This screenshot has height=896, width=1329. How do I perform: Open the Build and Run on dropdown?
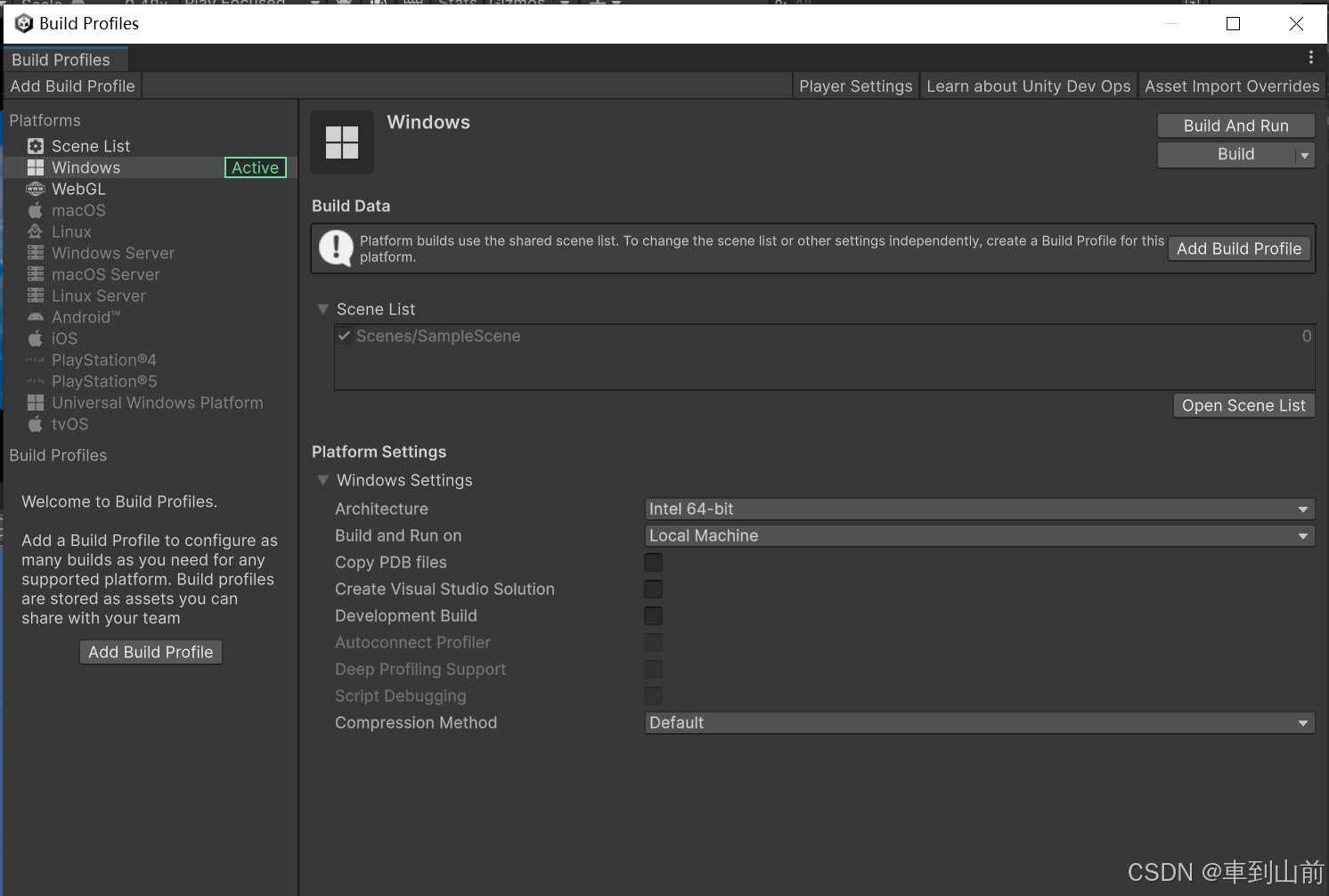click(x=980, y=535)
